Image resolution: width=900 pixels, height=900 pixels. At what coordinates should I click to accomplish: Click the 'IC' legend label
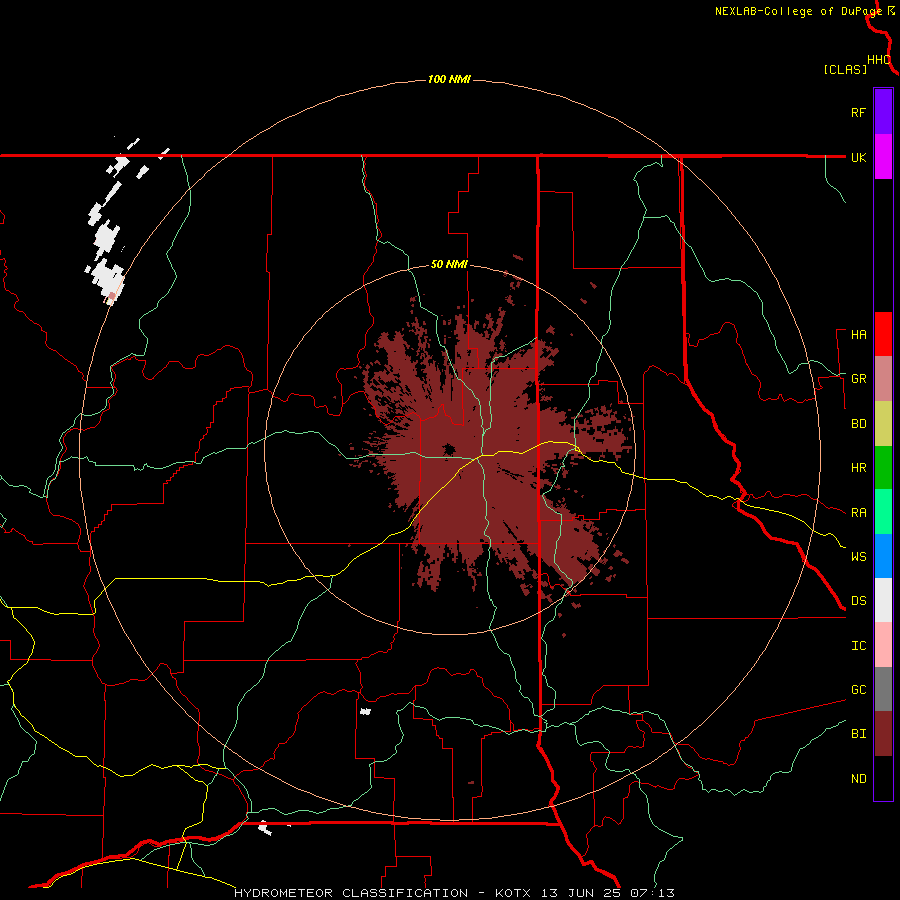[x=858, y=646]
